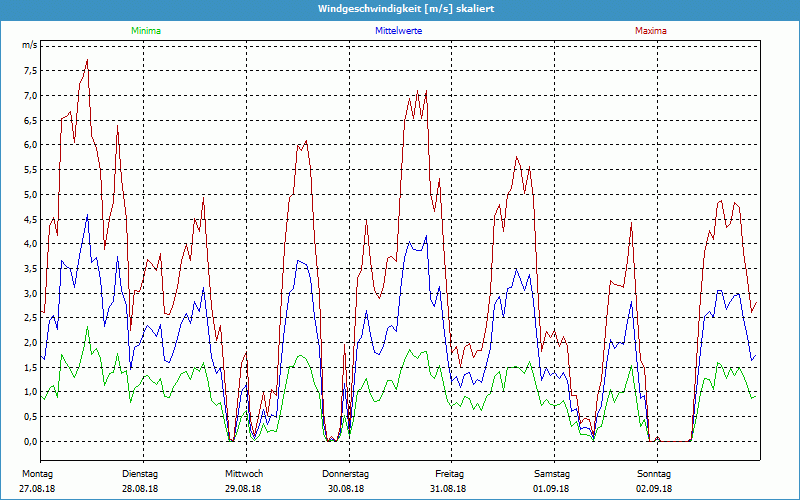The image size is (800, 500).
Task: Click the 4,0 y-axis value
Action: click(30, 244)
